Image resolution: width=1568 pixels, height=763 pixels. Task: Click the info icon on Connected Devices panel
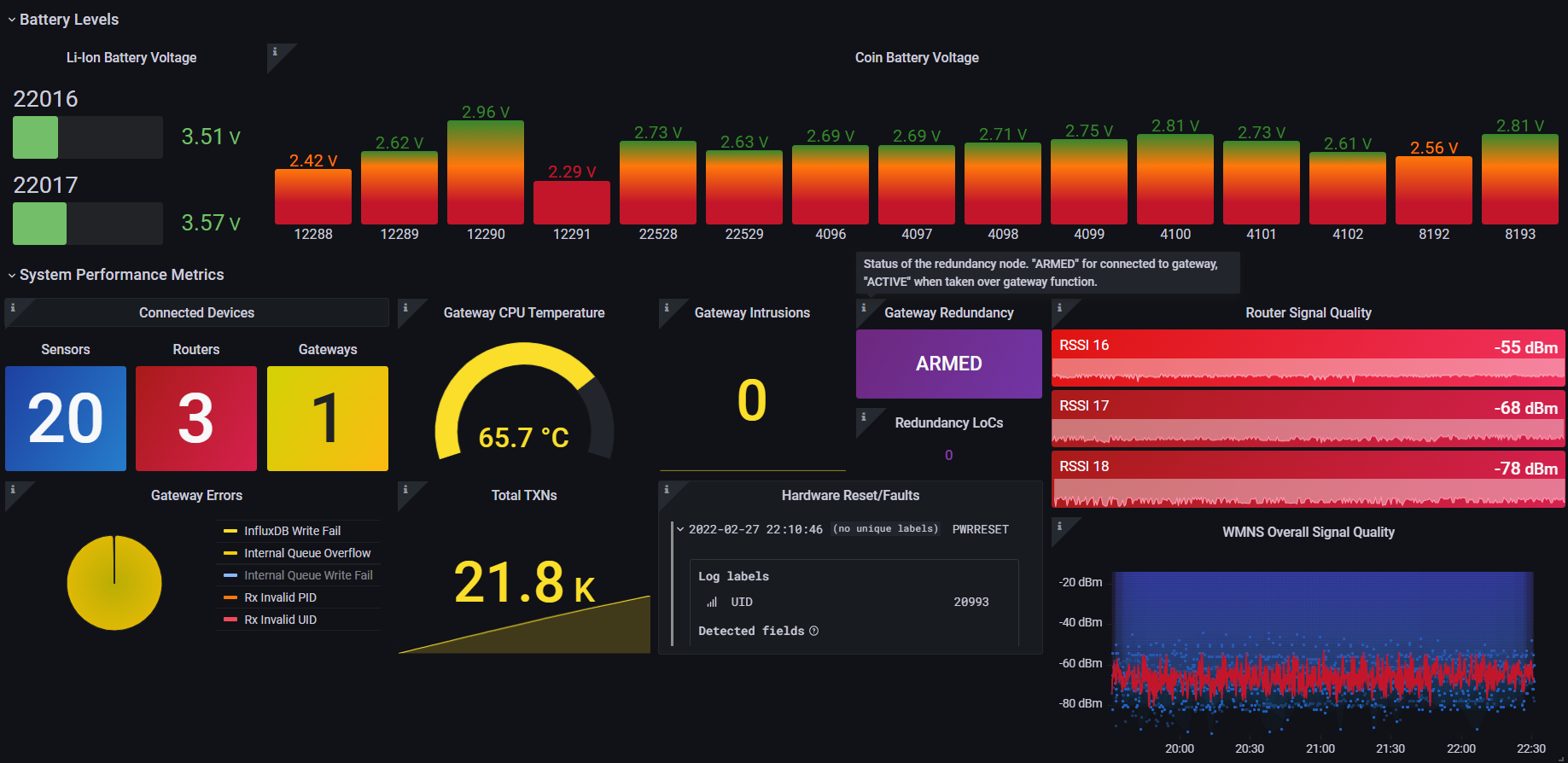(x=13, y=307)
